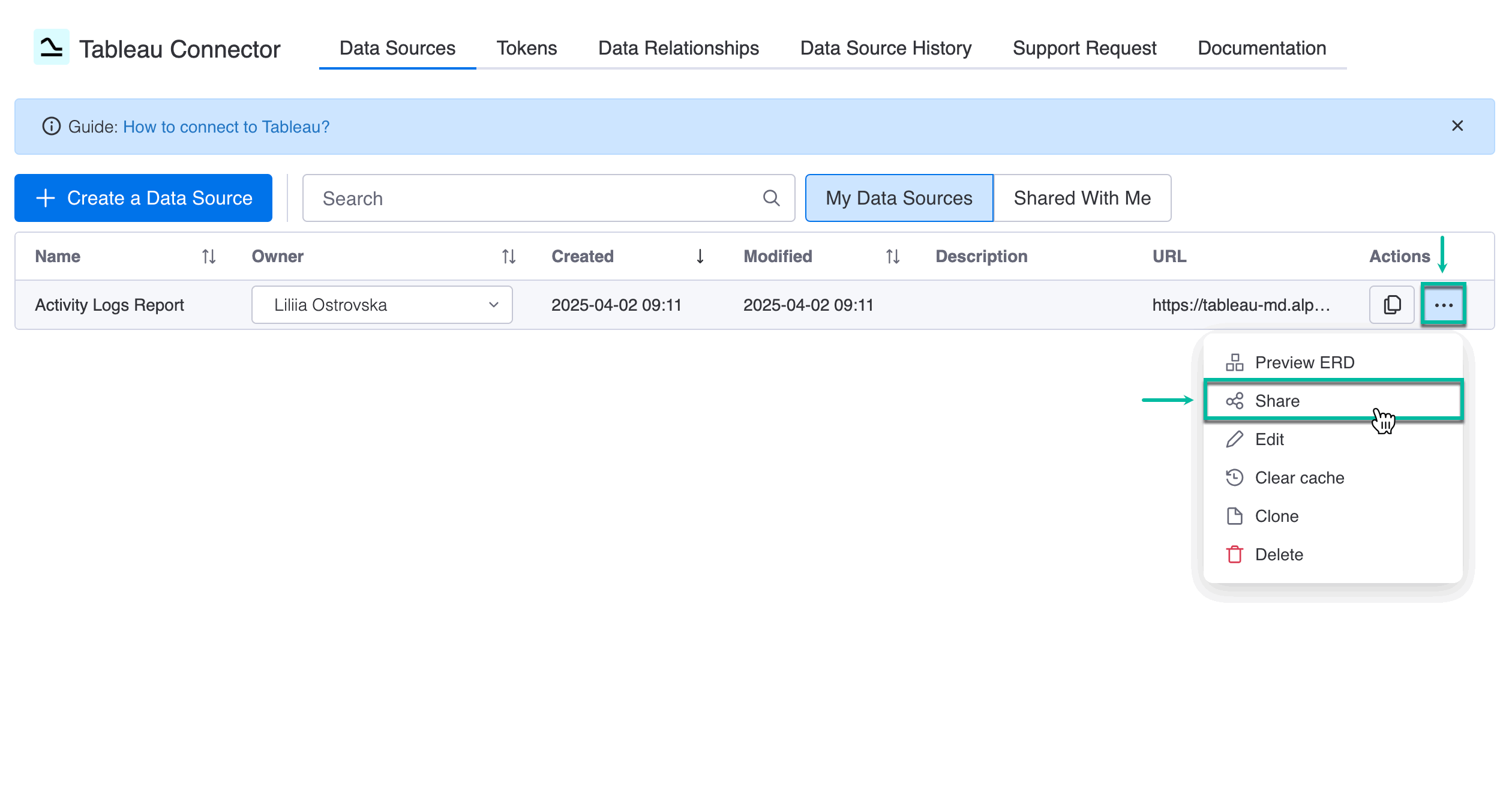The width and height of the screenshot is (1512, 811).
Task: Click the Clear cache clock icon
Action: tap(1234, 477)
